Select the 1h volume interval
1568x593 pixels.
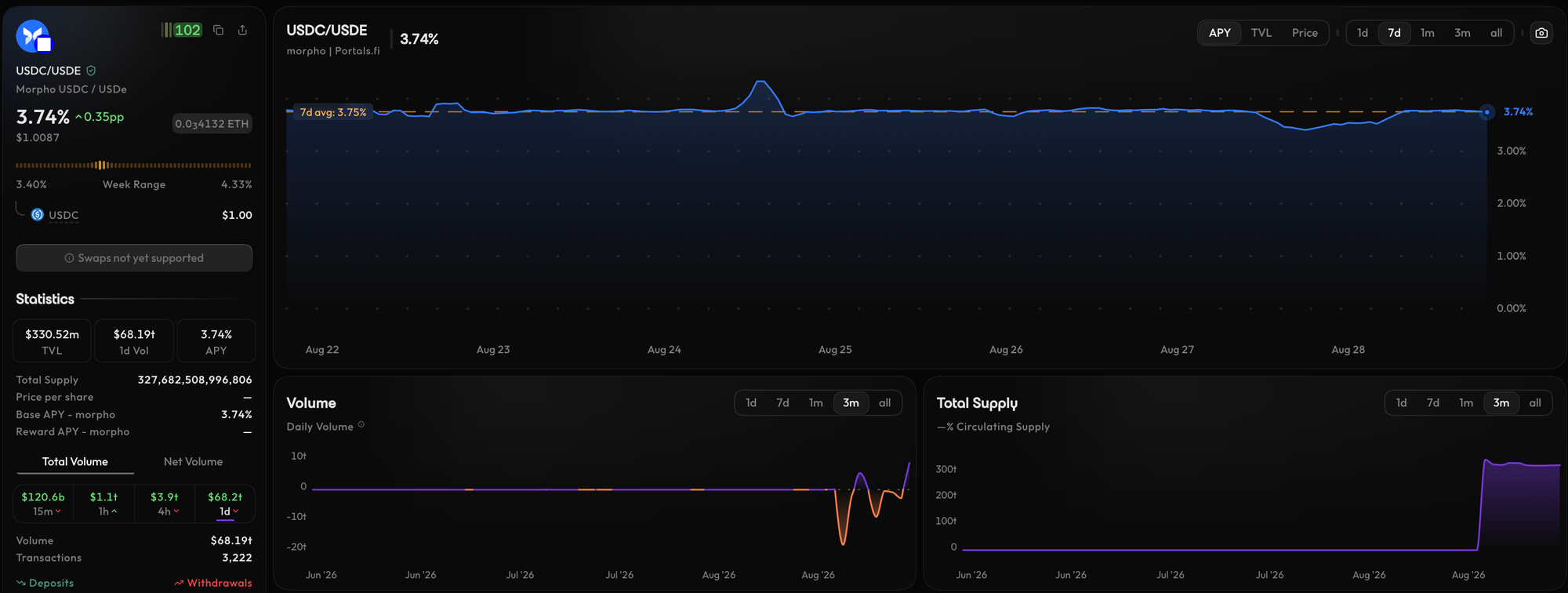[103, 504]
